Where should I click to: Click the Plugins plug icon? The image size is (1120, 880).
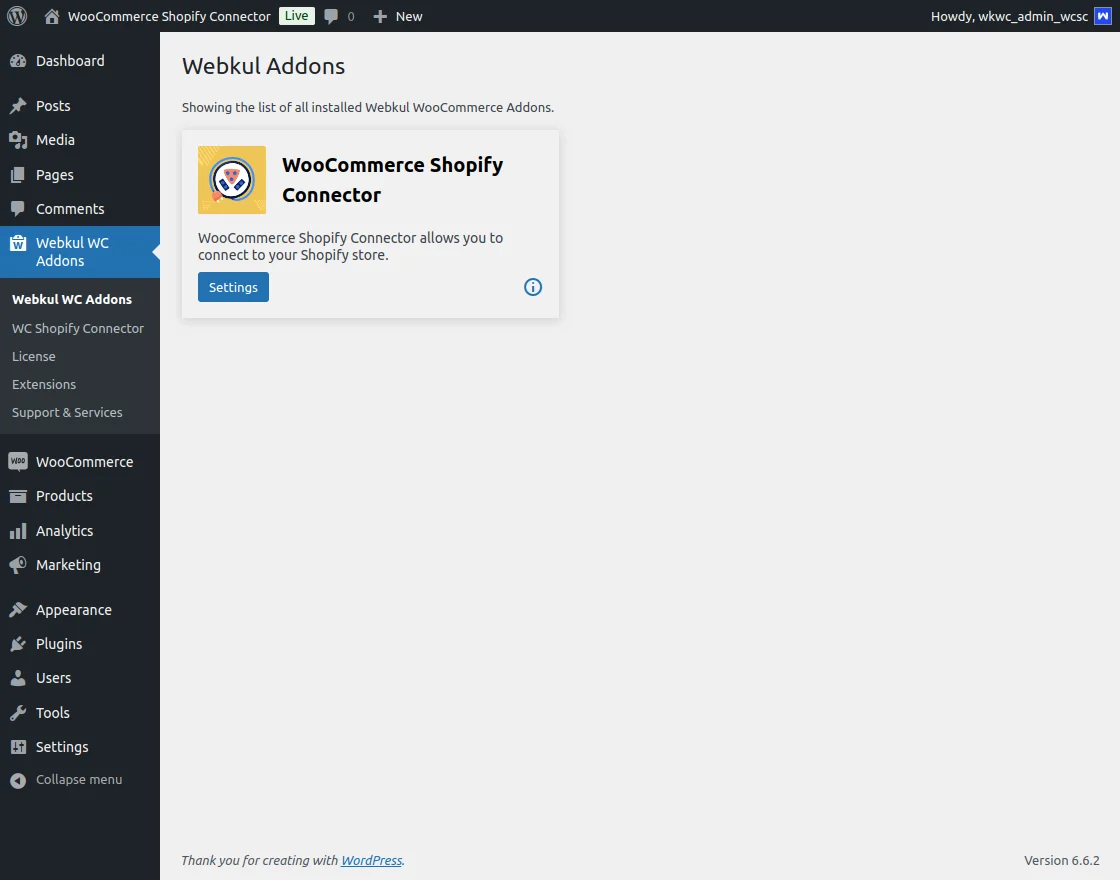pyautogui.click(x=16, y=643)
